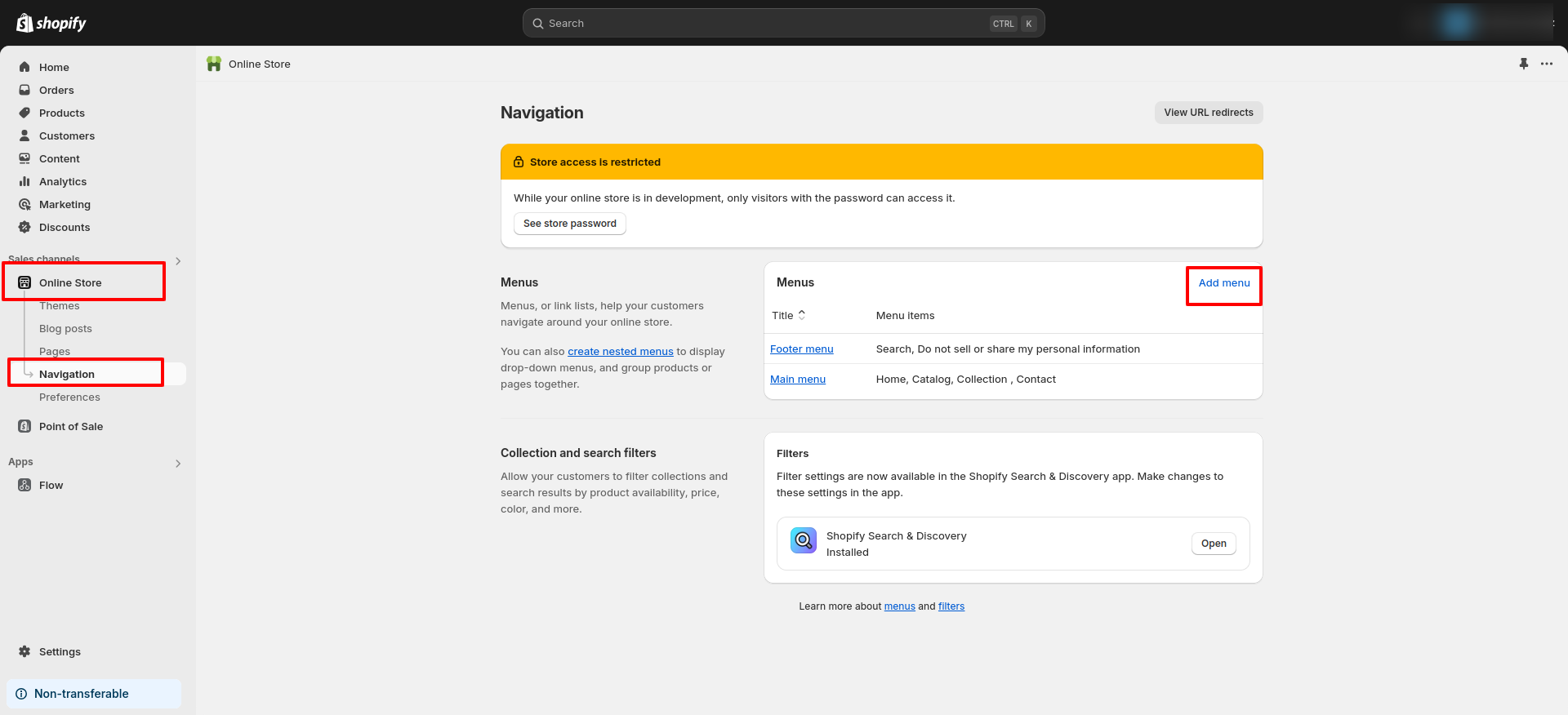Click the Shopify logo
The image size is (1568, 715).
coord(51,23)
